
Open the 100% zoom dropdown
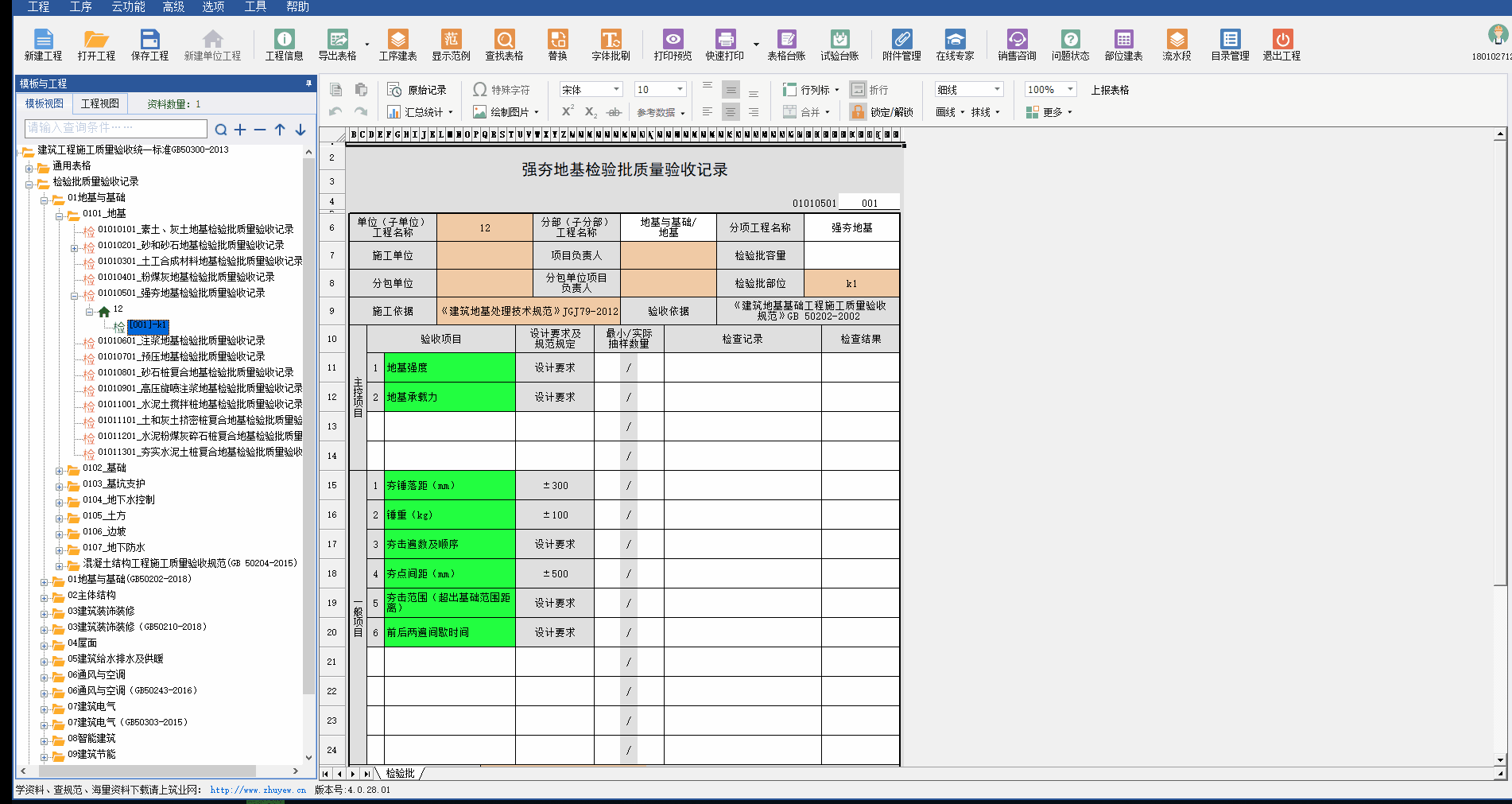[1071, 90]
